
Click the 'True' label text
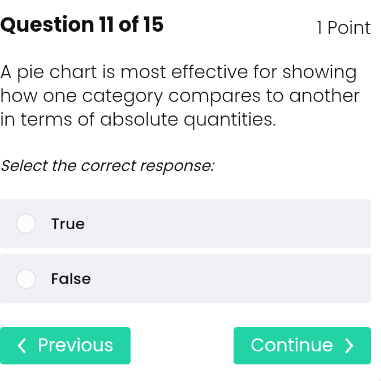pos(68,224)
